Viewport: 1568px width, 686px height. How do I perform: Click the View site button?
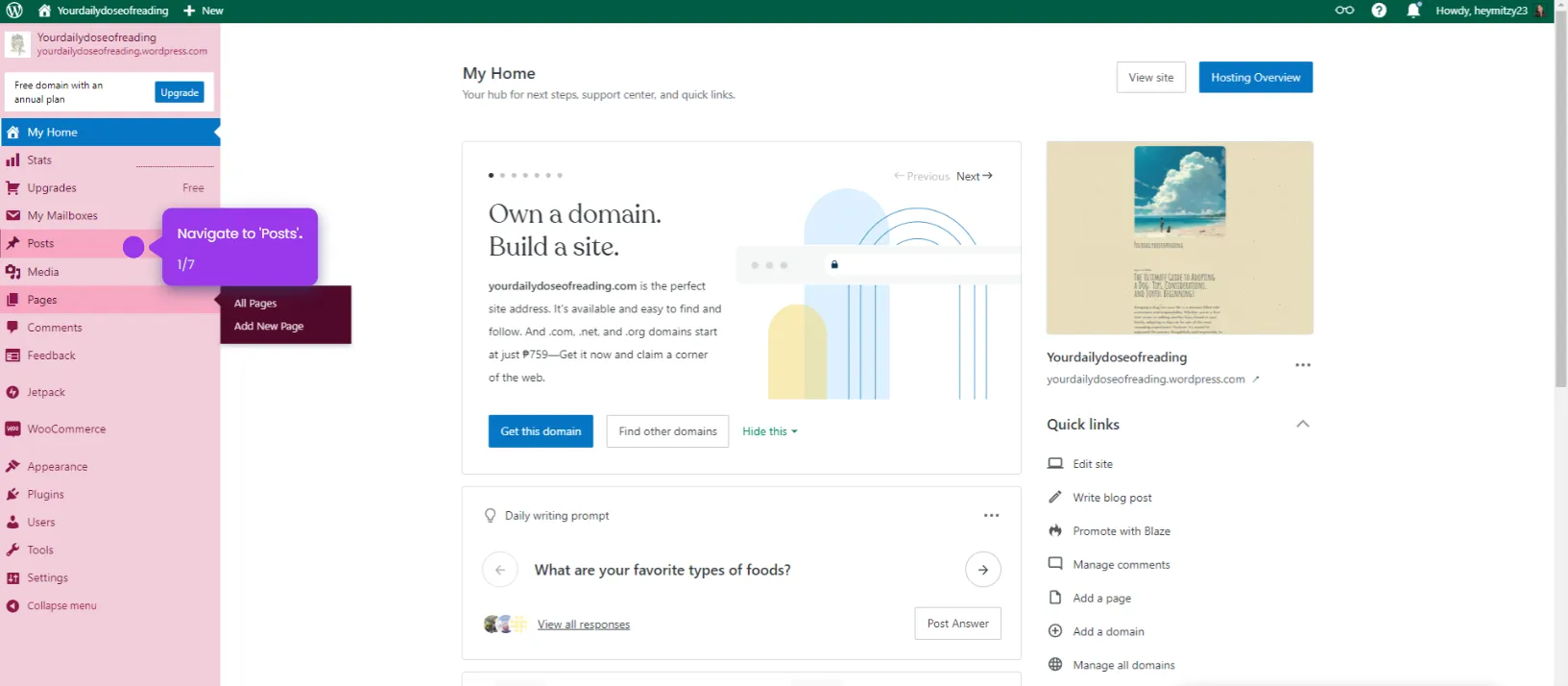coord(1151,78)
